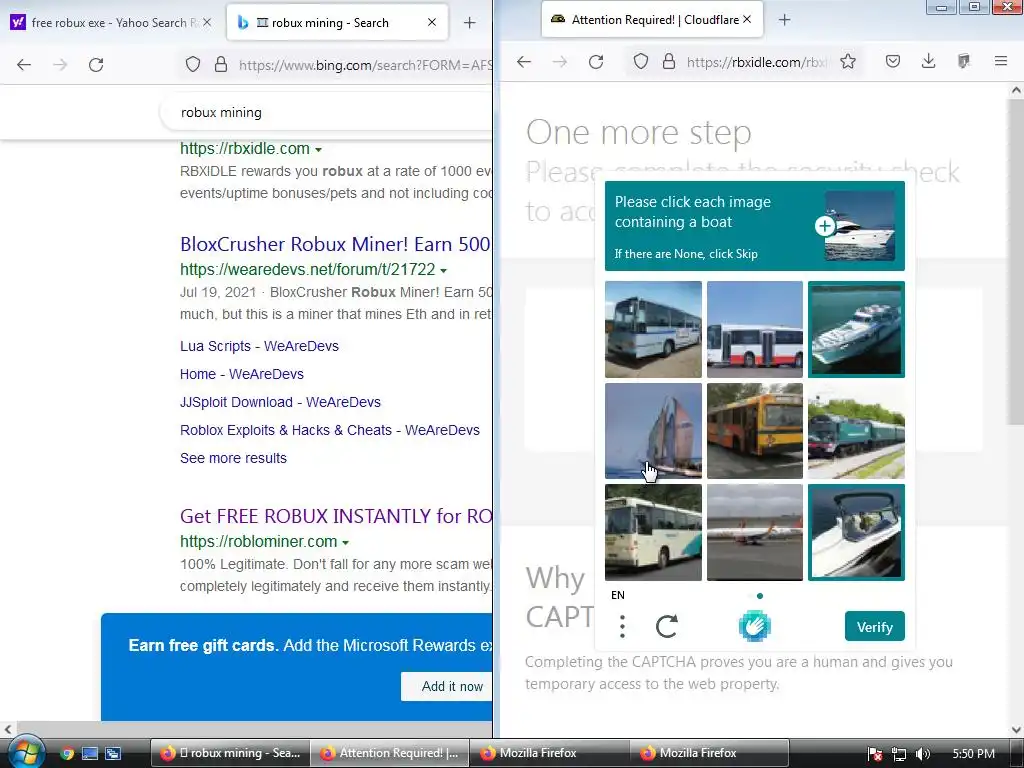Open the 'Lua Scripts - WeAreDevs' sublink
The image size is (1024, 768).
pos(259,346)
